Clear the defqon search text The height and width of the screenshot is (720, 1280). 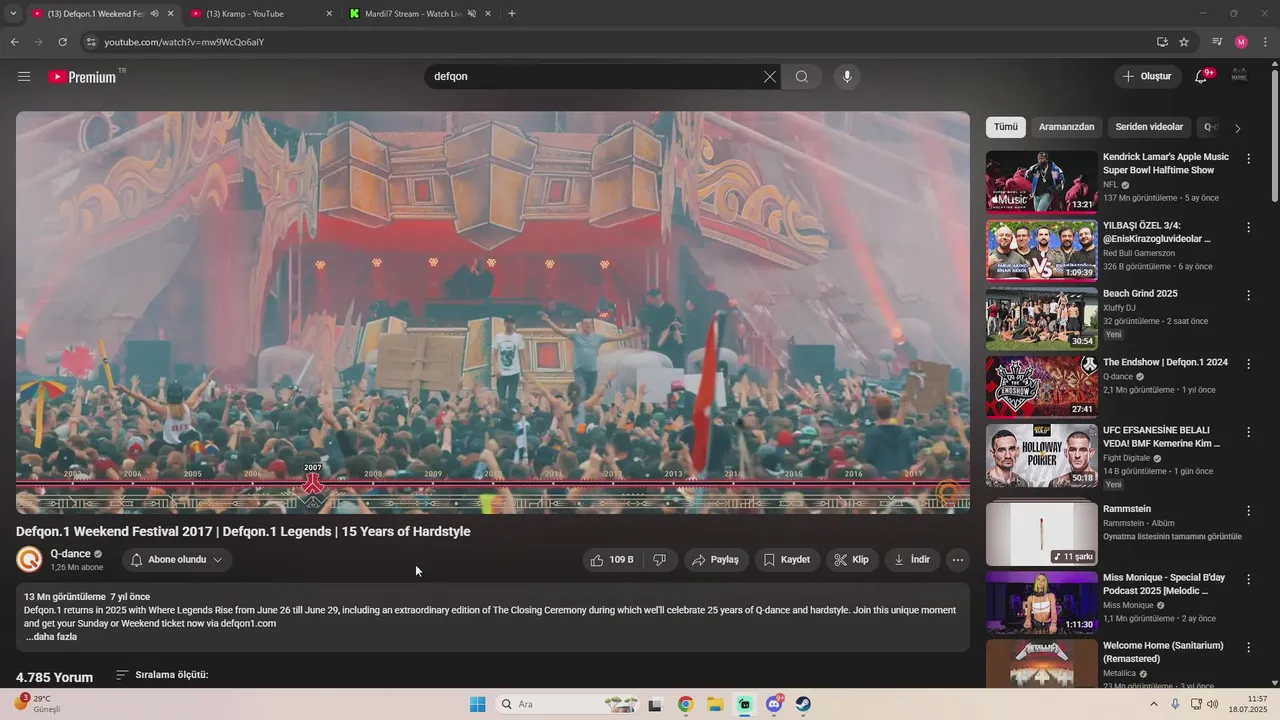770,77
